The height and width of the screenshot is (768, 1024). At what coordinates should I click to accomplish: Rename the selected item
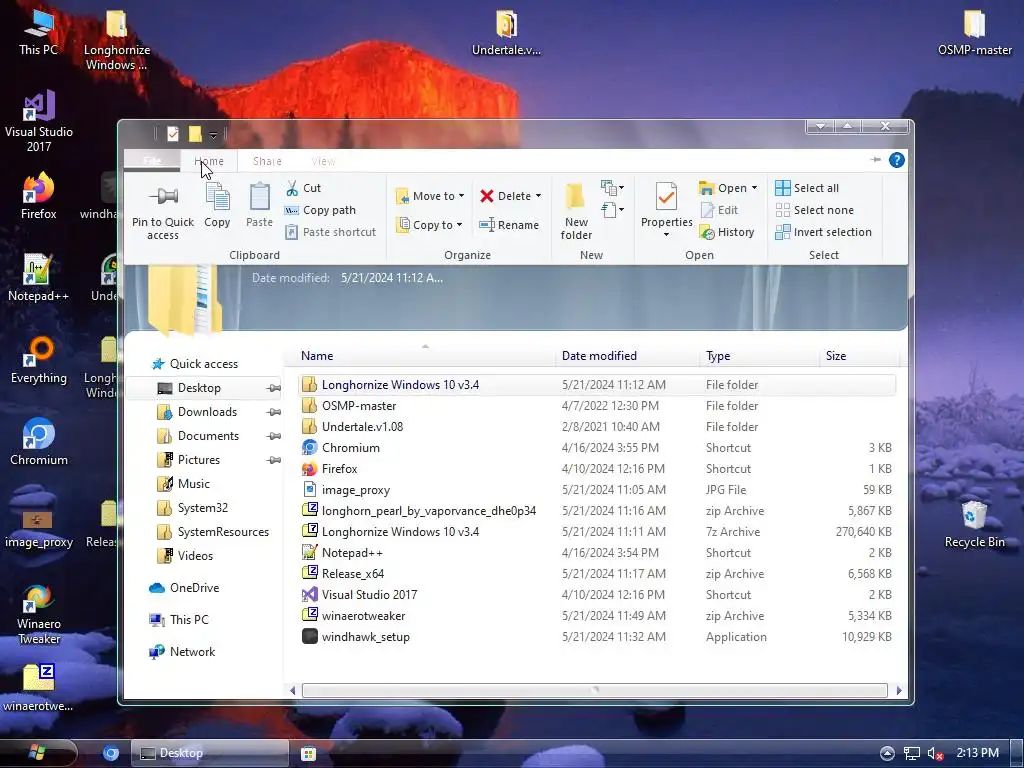pyautogui.click(x=509, y=225)
